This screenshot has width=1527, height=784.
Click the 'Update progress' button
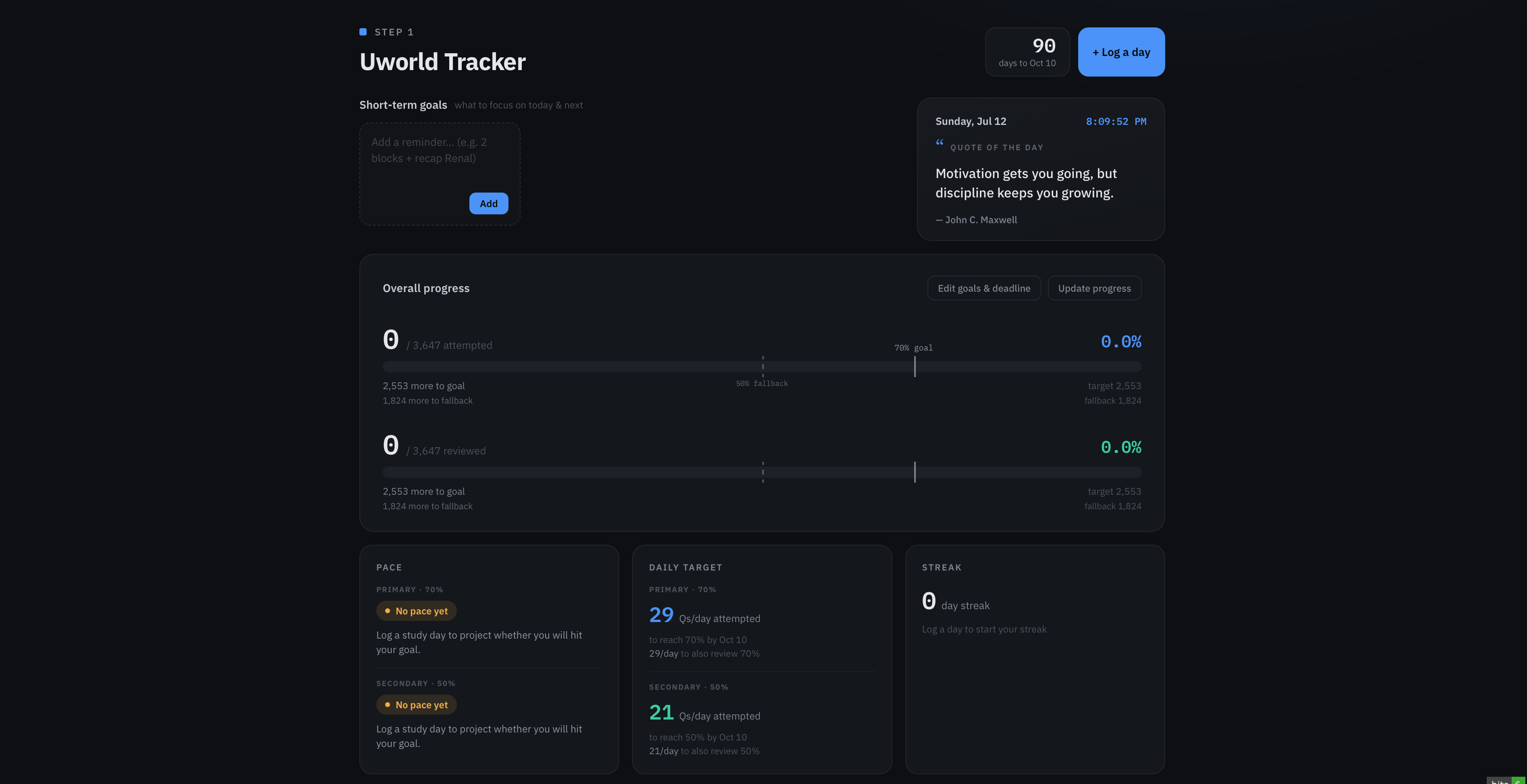pyautogui.click(x=1094, y=288)
